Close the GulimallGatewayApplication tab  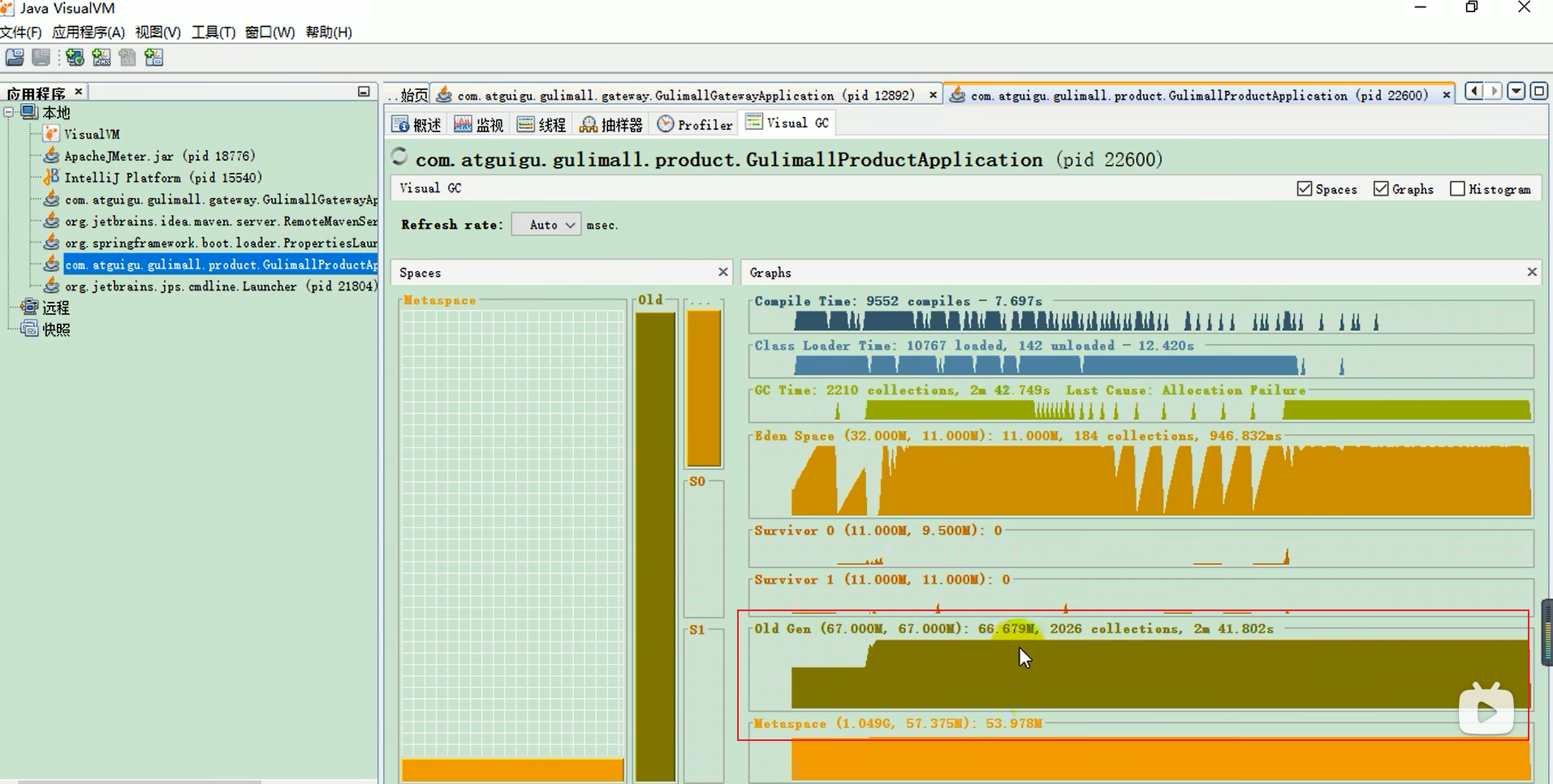point(933,95)
